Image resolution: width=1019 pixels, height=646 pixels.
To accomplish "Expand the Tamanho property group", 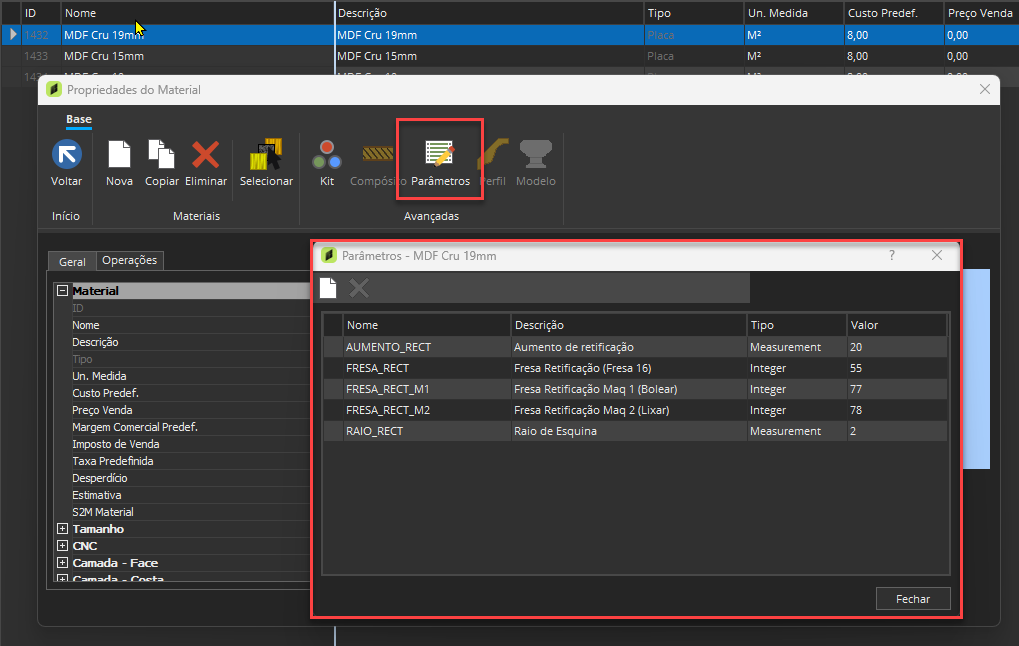I will (62, 529).
